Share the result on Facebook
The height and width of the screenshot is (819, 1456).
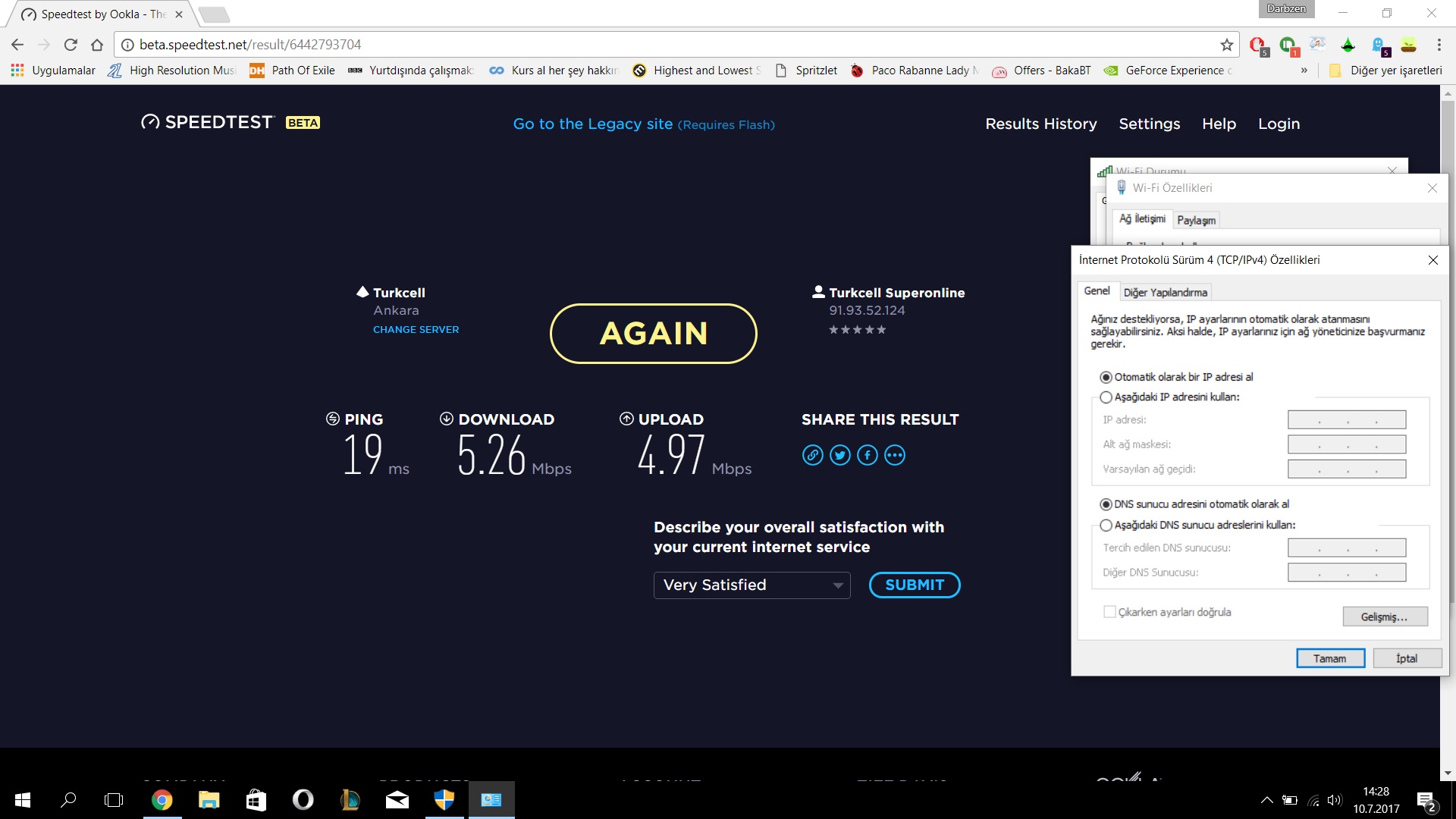click(868, 455)
